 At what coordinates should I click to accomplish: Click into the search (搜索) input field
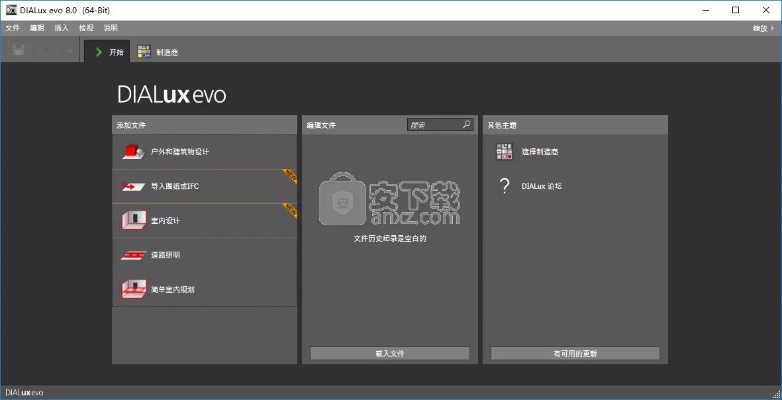(x=432, y=125)
